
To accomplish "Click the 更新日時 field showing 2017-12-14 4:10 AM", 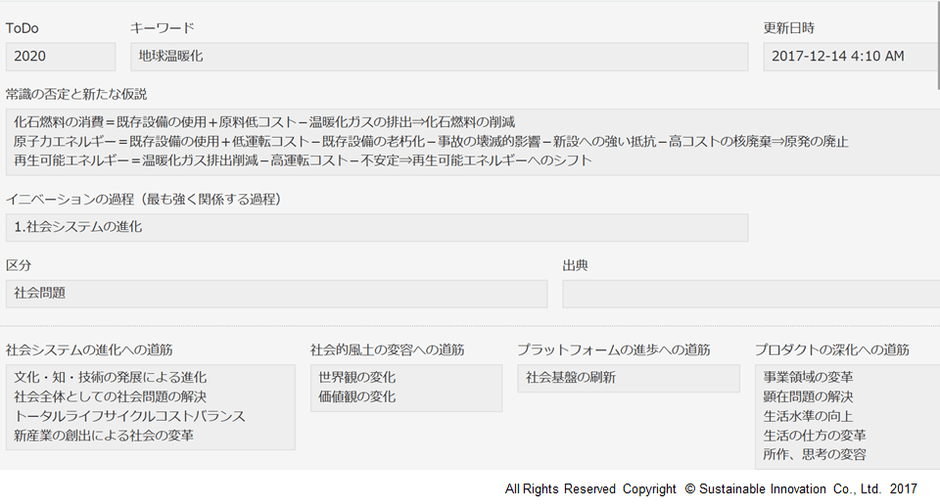I will [851, 56].
